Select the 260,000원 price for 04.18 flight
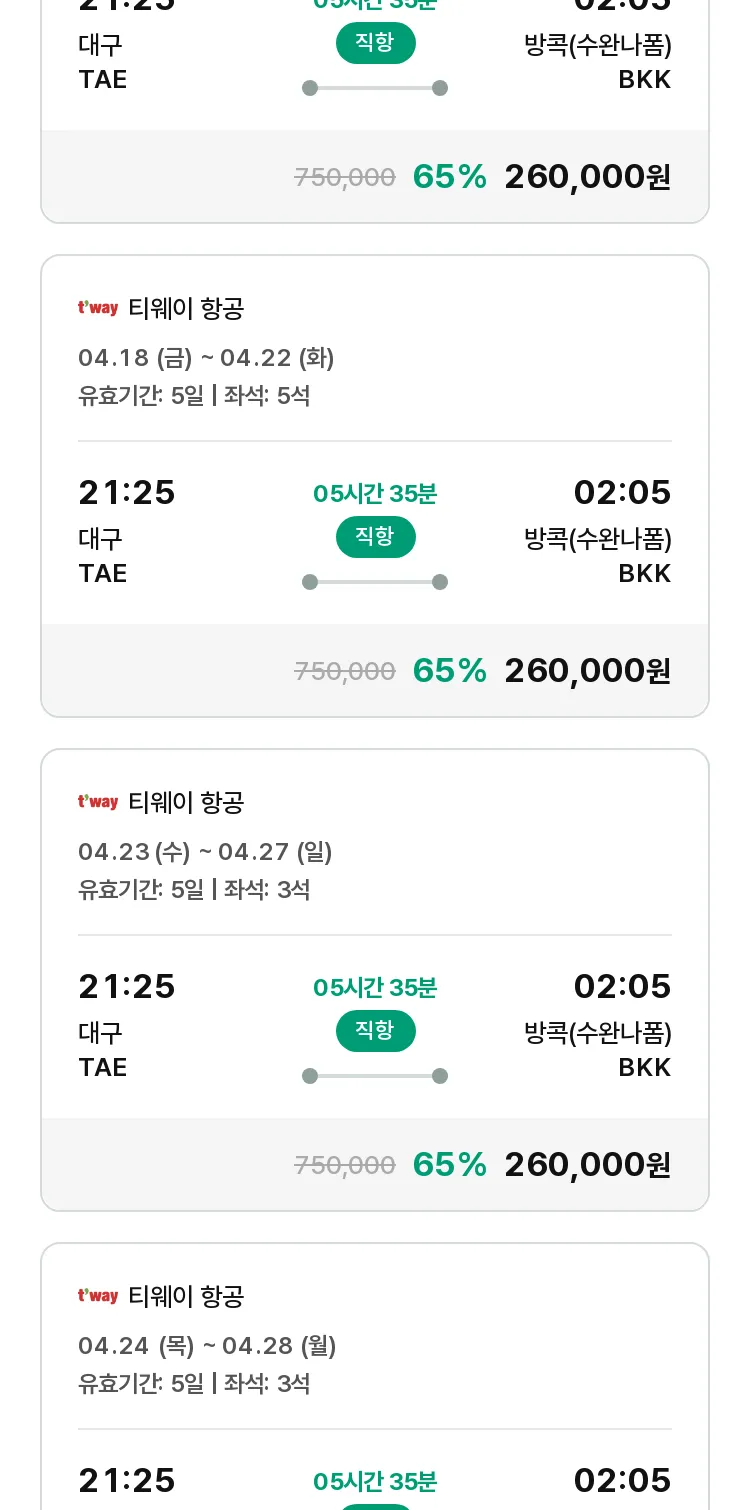The width and height of the screenshot is (750, 1510). pyautogui.click(x=588, y=671)
